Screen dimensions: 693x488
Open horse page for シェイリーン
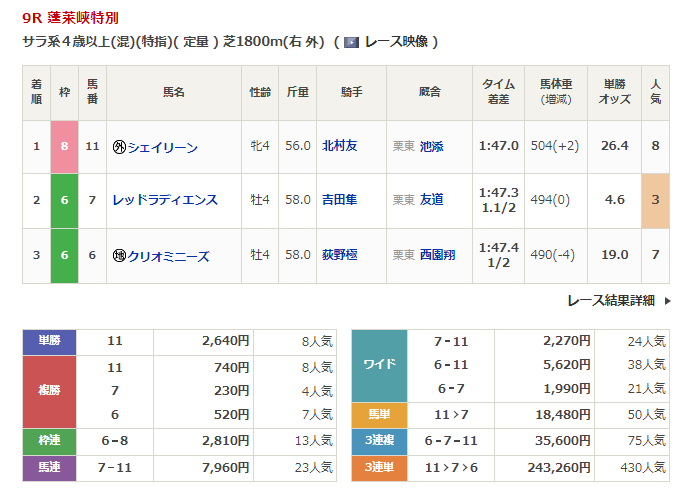162,147
